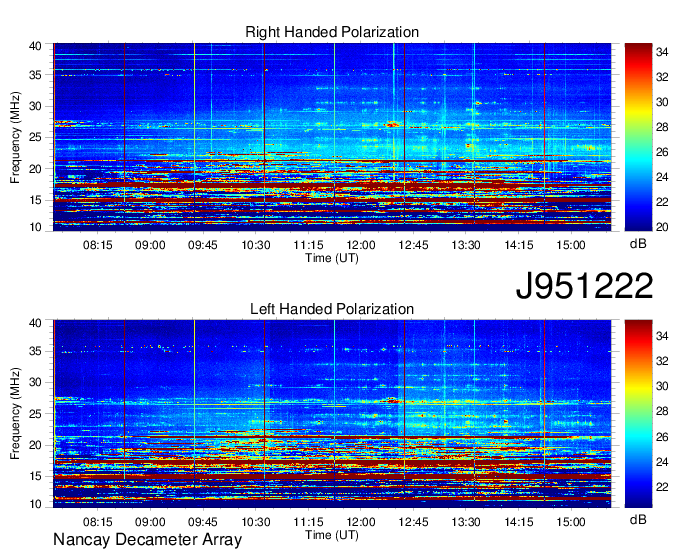Click the 10:30 tick on bottom plot
Image resolution: width=680 pixels, height=552 pixels.
[255, 522]
